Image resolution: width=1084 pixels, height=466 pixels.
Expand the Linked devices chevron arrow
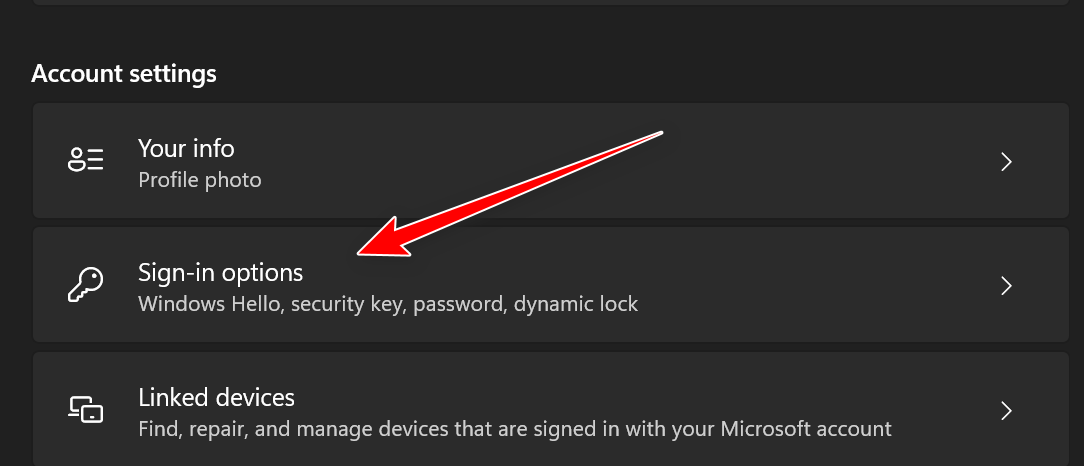(x=1007, y=410)
